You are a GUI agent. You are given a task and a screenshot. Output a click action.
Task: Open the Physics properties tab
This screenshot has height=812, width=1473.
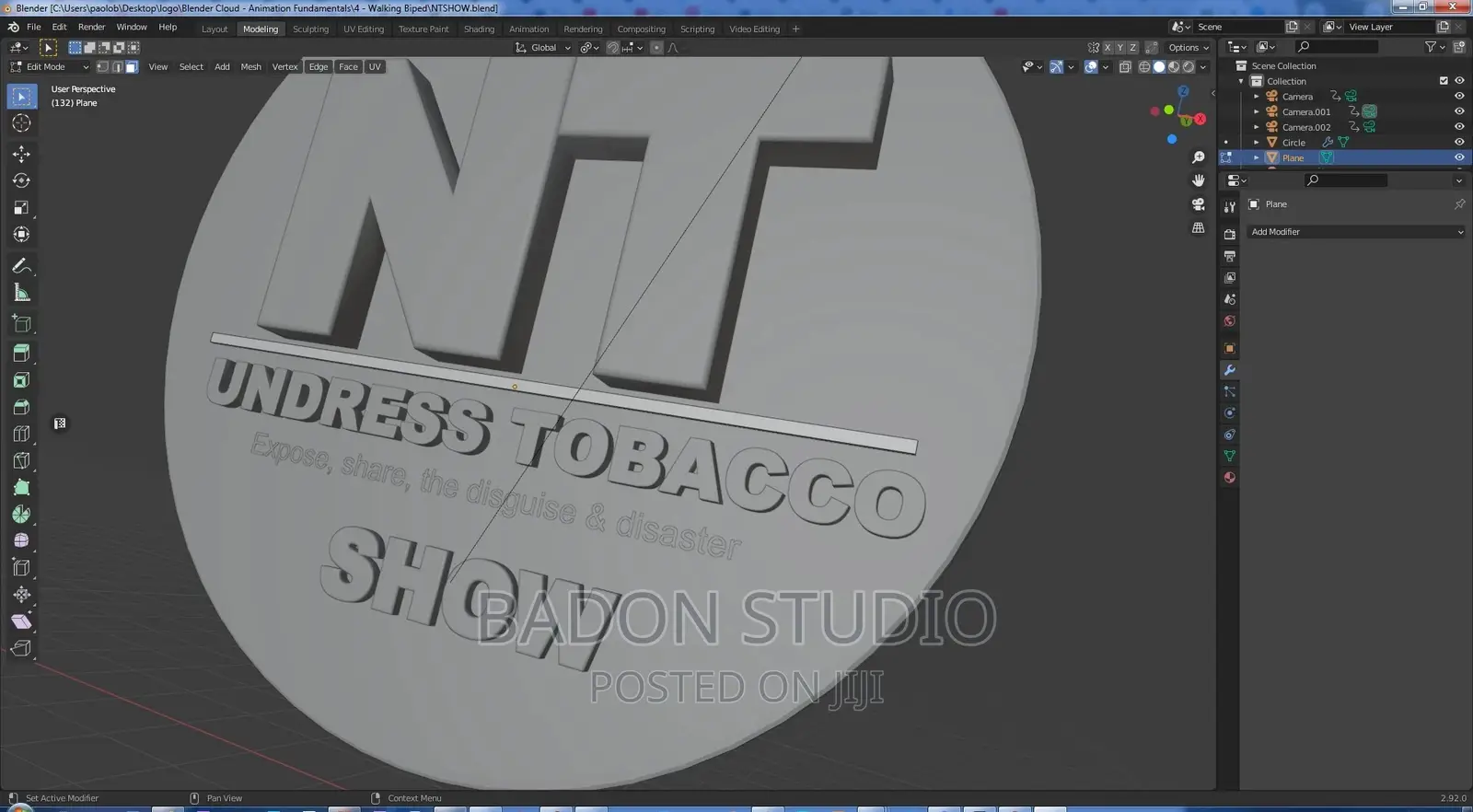(x=1229, y=413)
